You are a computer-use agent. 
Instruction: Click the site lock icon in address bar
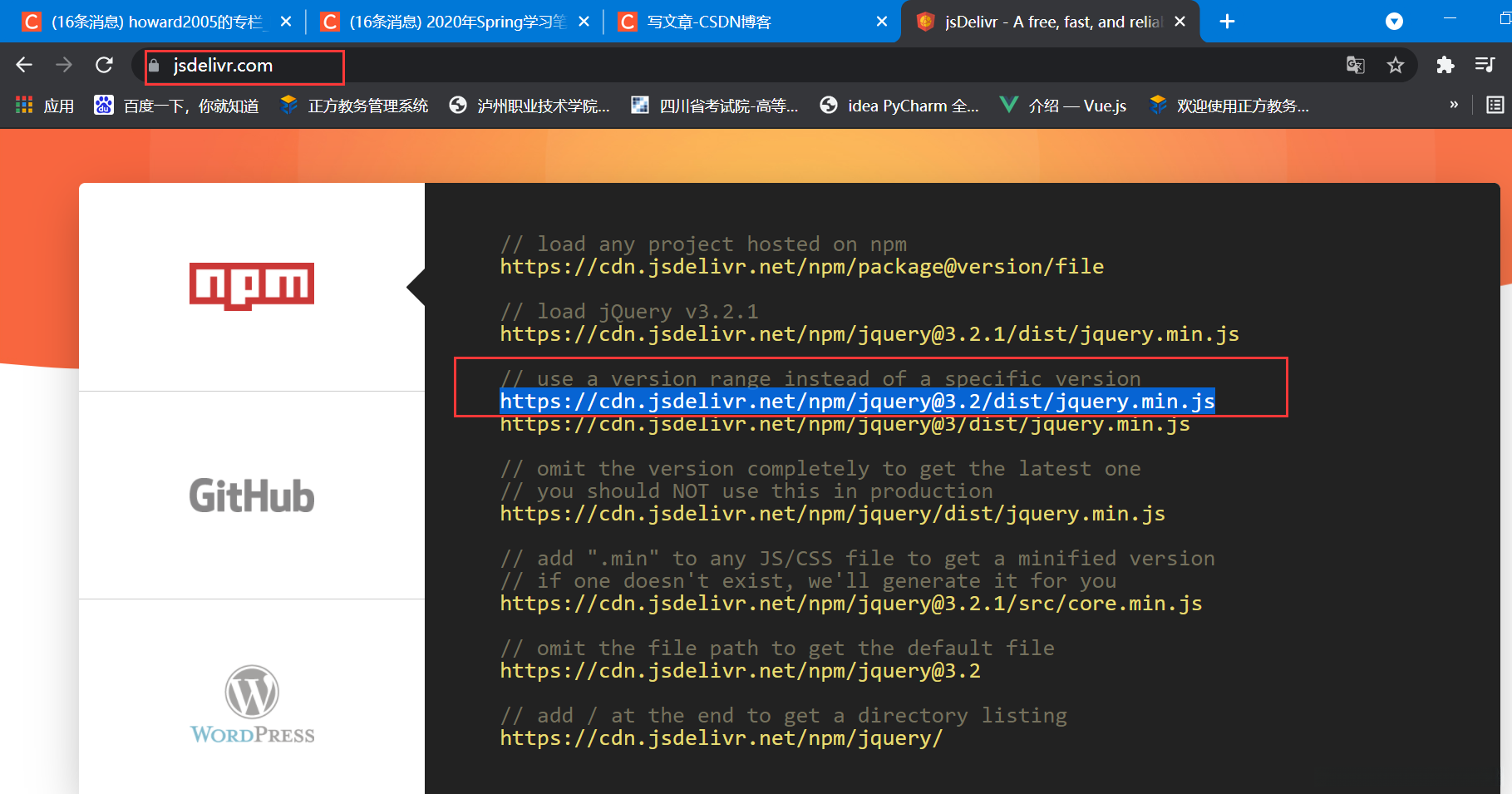point(154,65)
